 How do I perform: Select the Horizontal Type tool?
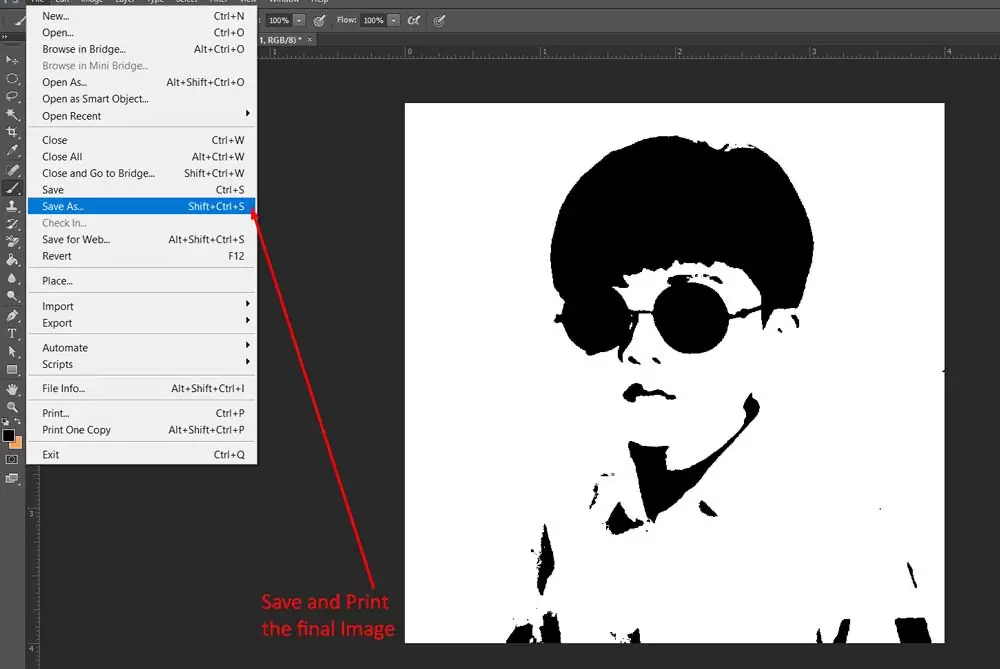coord(12,333)
